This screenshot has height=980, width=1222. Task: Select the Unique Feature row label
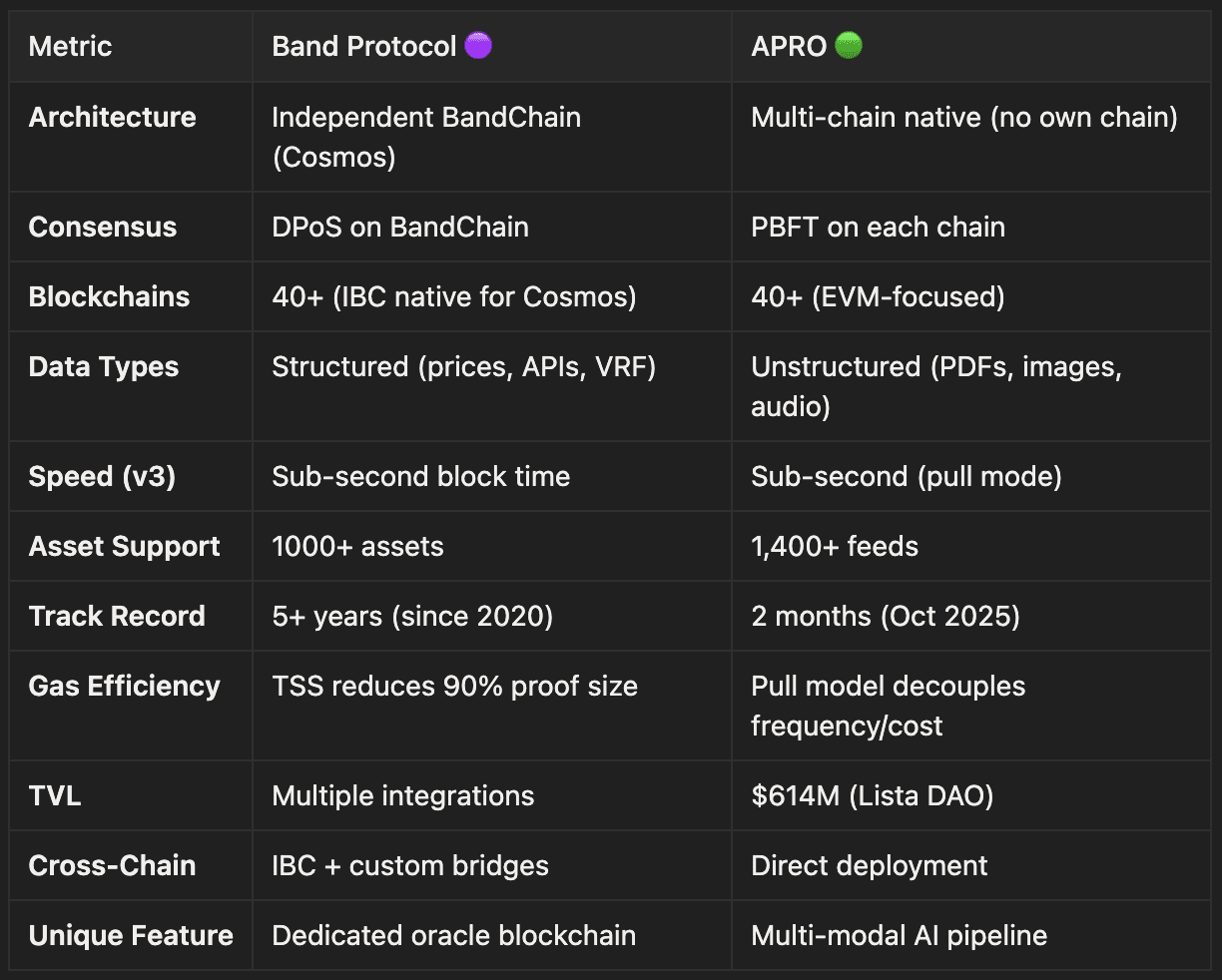click(131, 936)
